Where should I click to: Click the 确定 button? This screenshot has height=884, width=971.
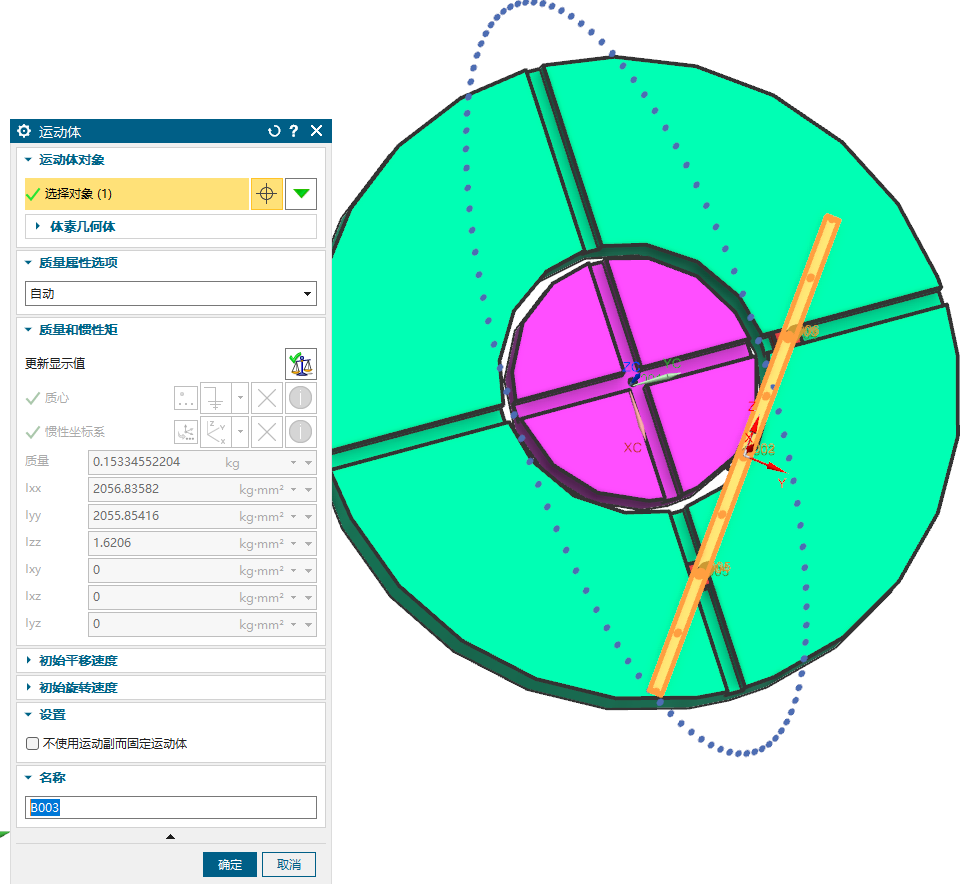pyautogui.click(x=230, y=864)
